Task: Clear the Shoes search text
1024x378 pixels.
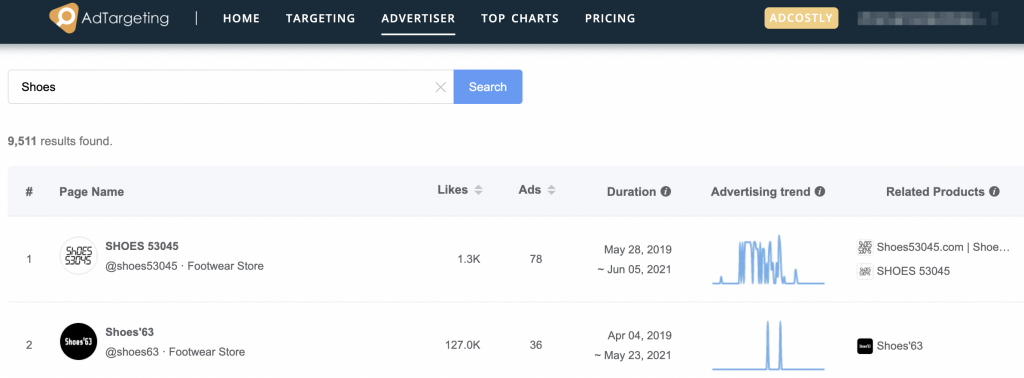Action: click(441, 87)
